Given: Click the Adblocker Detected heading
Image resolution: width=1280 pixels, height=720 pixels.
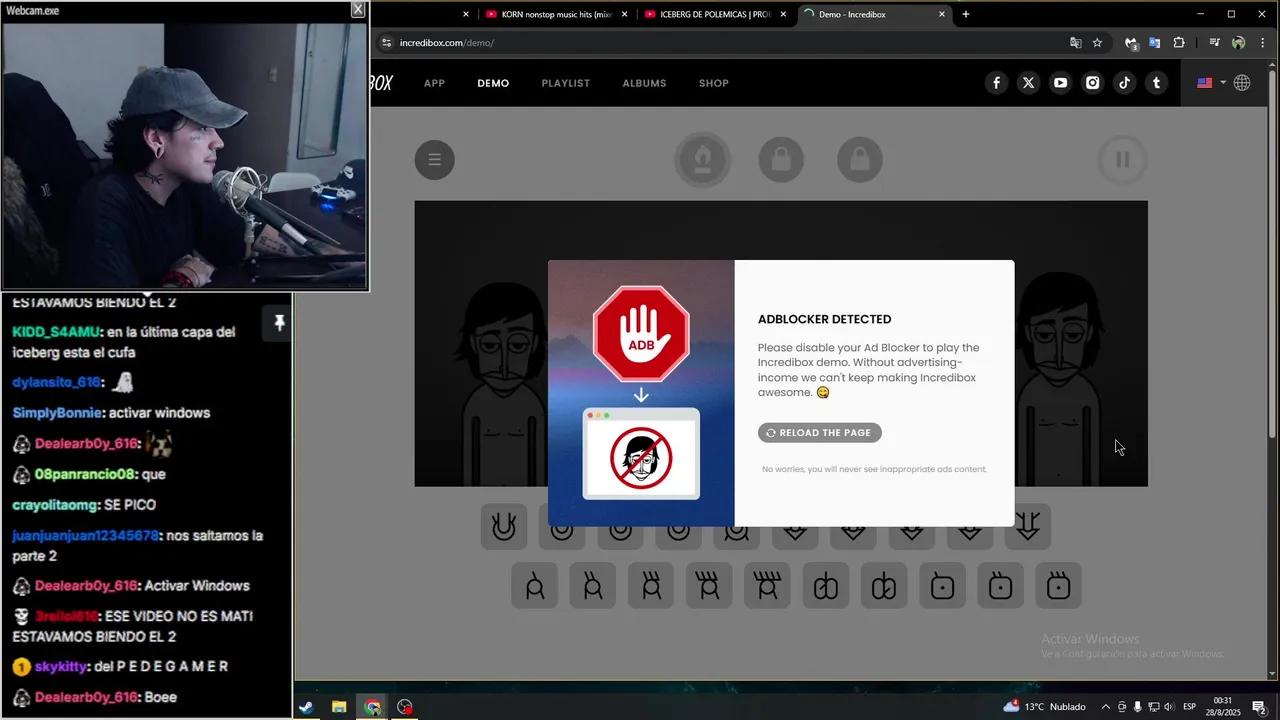Looking at the screenshot, I should 824,319.
